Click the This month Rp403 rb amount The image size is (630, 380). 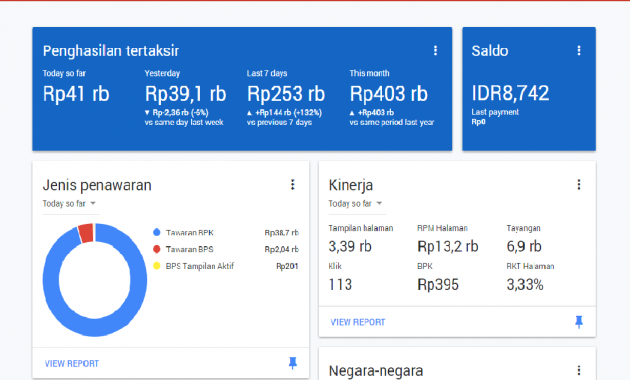[x=389, y=94]
